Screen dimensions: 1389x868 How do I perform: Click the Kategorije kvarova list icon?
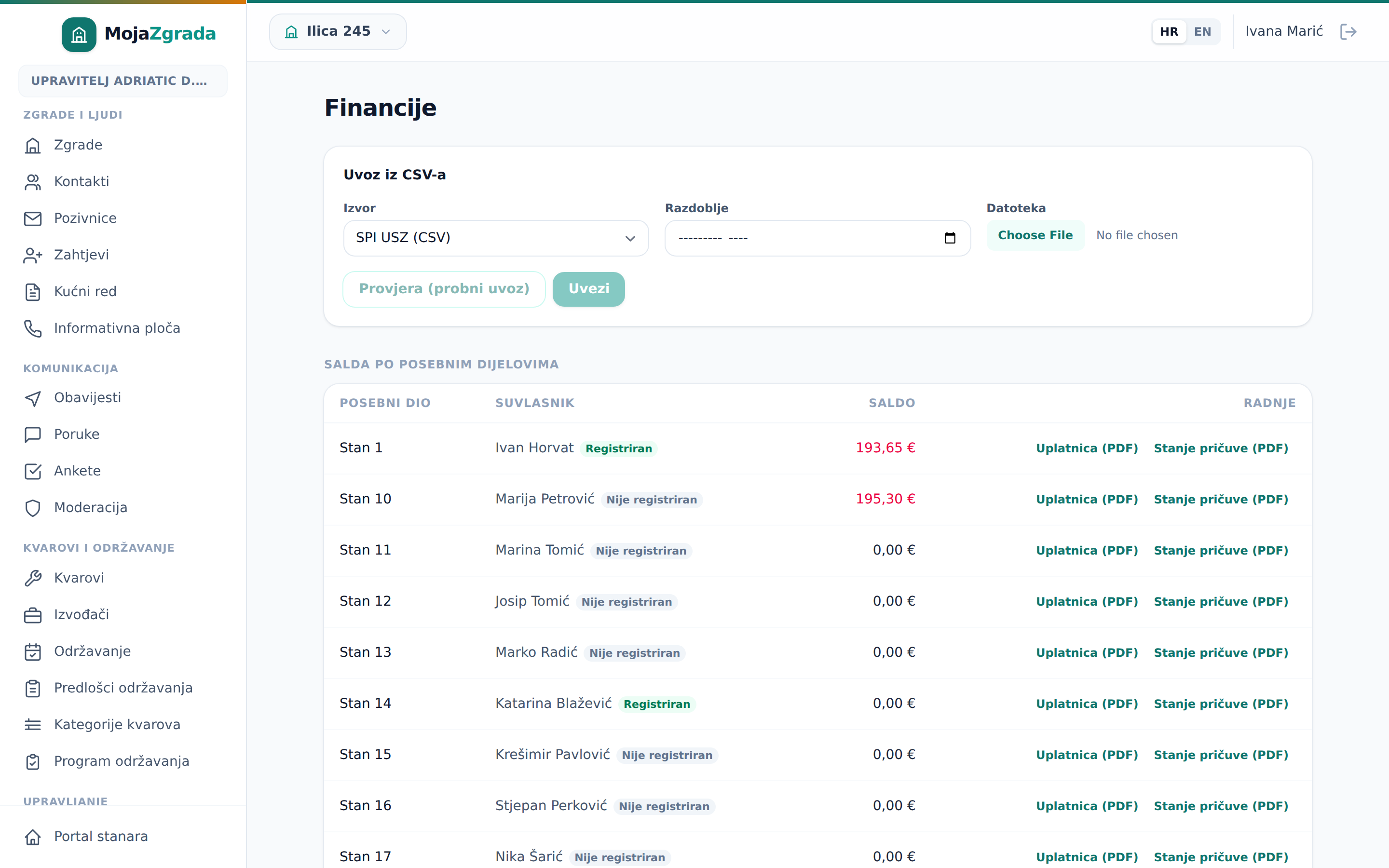click(x=33, y=725)
